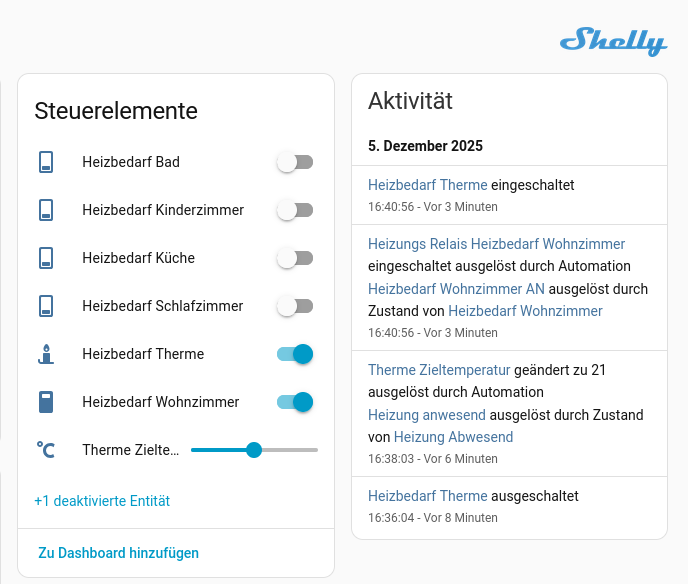Click the Heizbedarf Wohnzimmer device icon

tap(46, 402)
